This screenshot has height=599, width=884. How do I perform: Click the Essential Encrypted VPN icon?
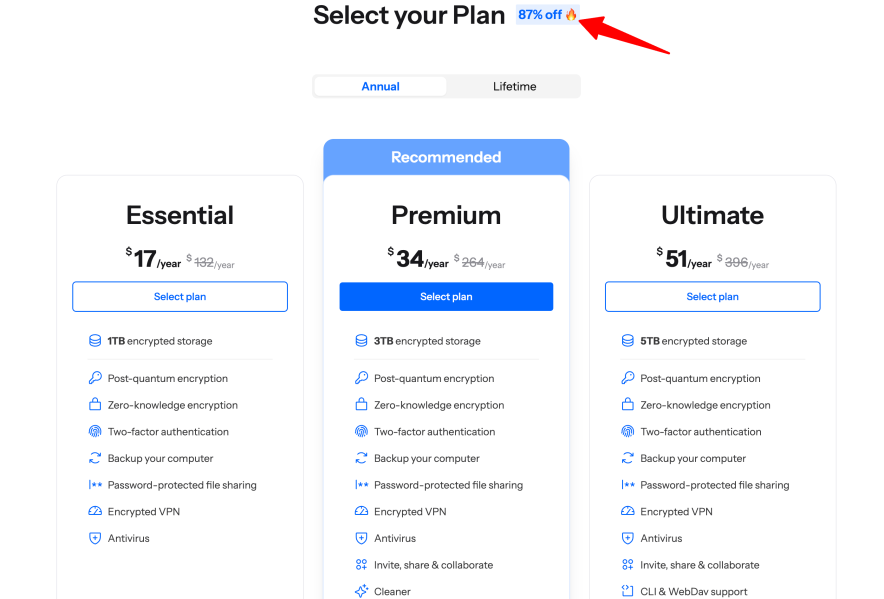(x=95, y=512)
